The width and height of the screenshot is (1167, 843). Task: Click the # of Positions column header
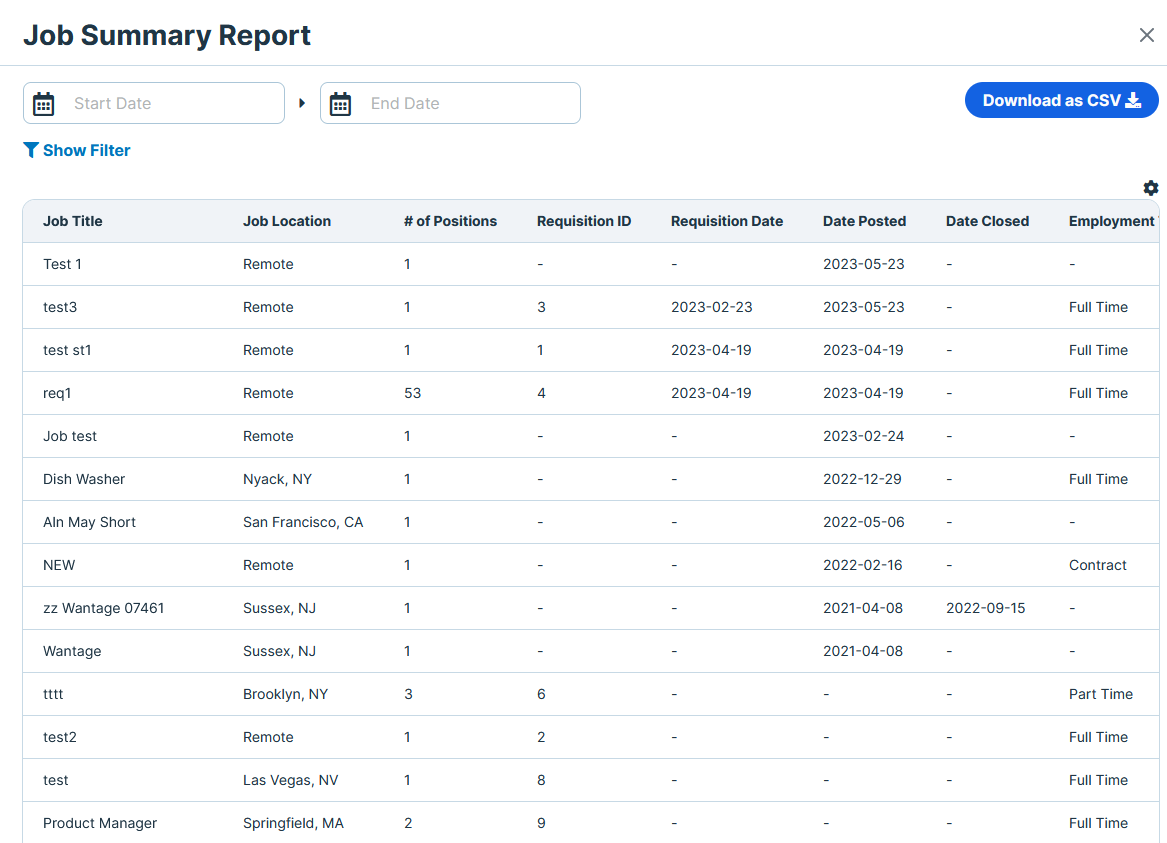450,221
